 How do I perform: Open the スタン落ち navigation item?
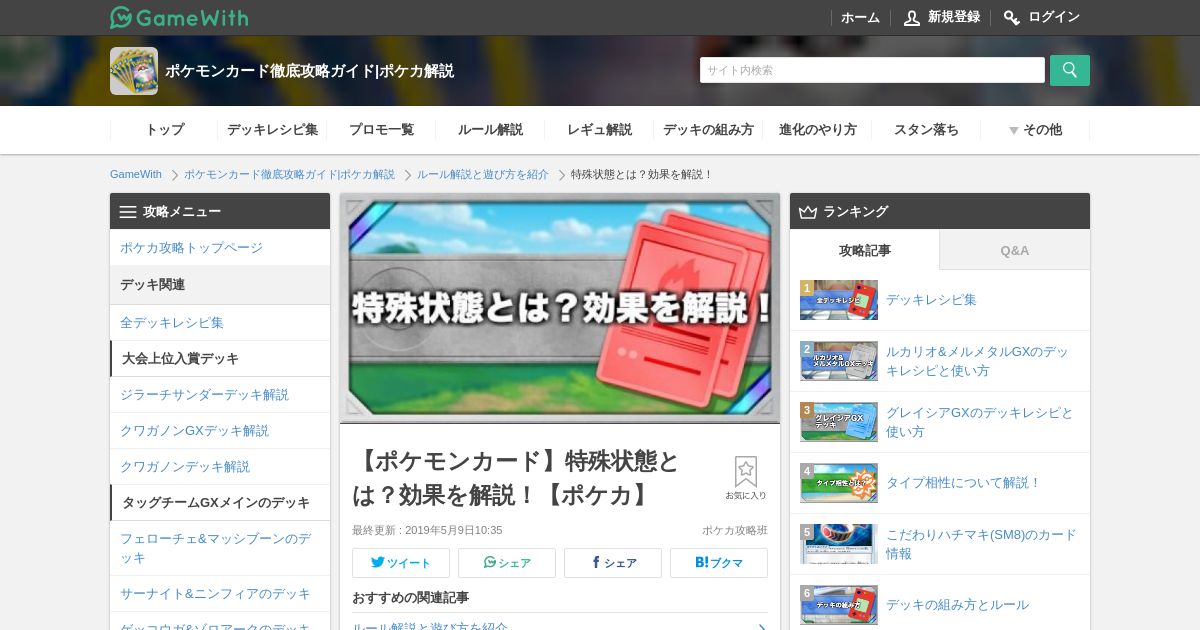pos(926,130)
